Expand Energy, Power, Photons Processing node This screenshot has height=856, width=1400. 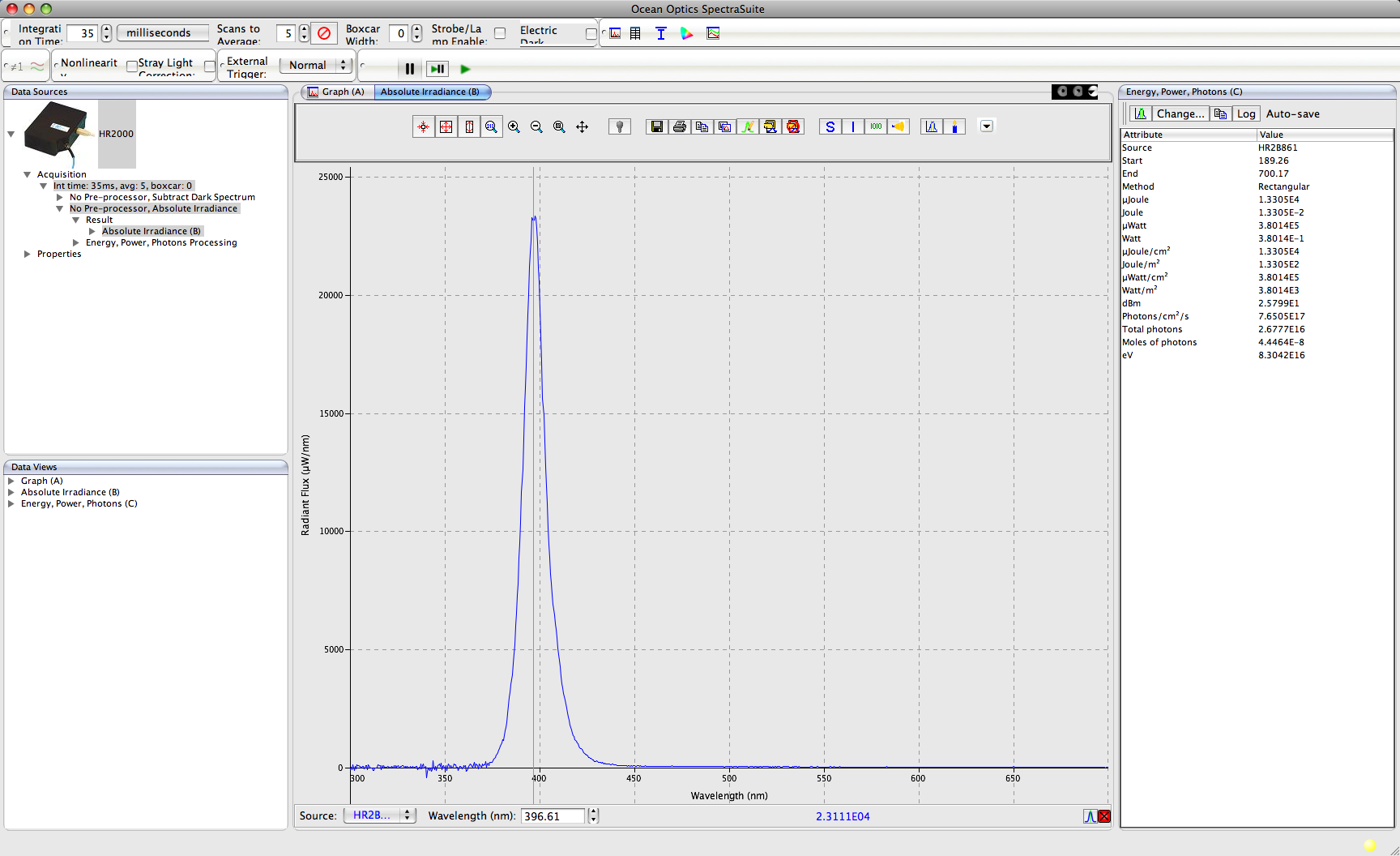(x=76, y=242)
